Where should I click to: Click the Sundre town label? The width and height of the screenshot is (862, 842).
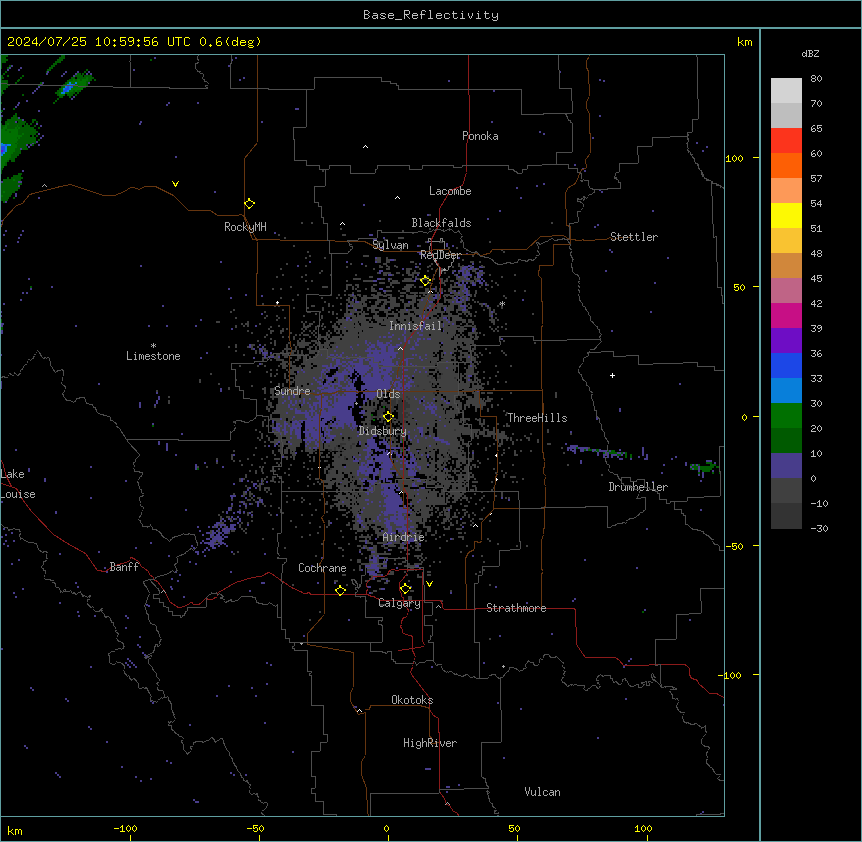tap(292, 391)
